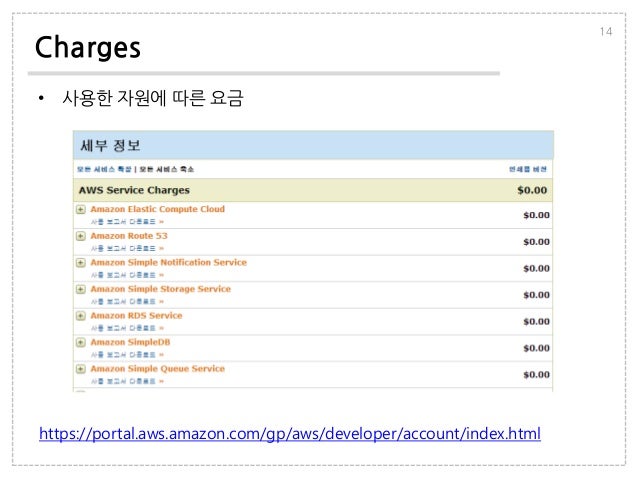
Task: Click the bullet text 사용한 자원에 따른 요금
Action: click(x=153, y=98)
